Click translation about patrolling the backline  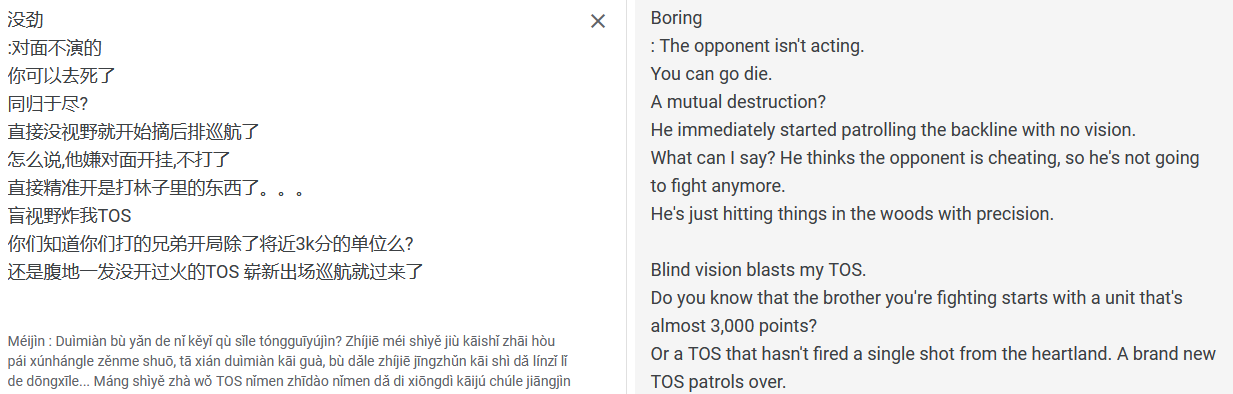tap(893, 130)
